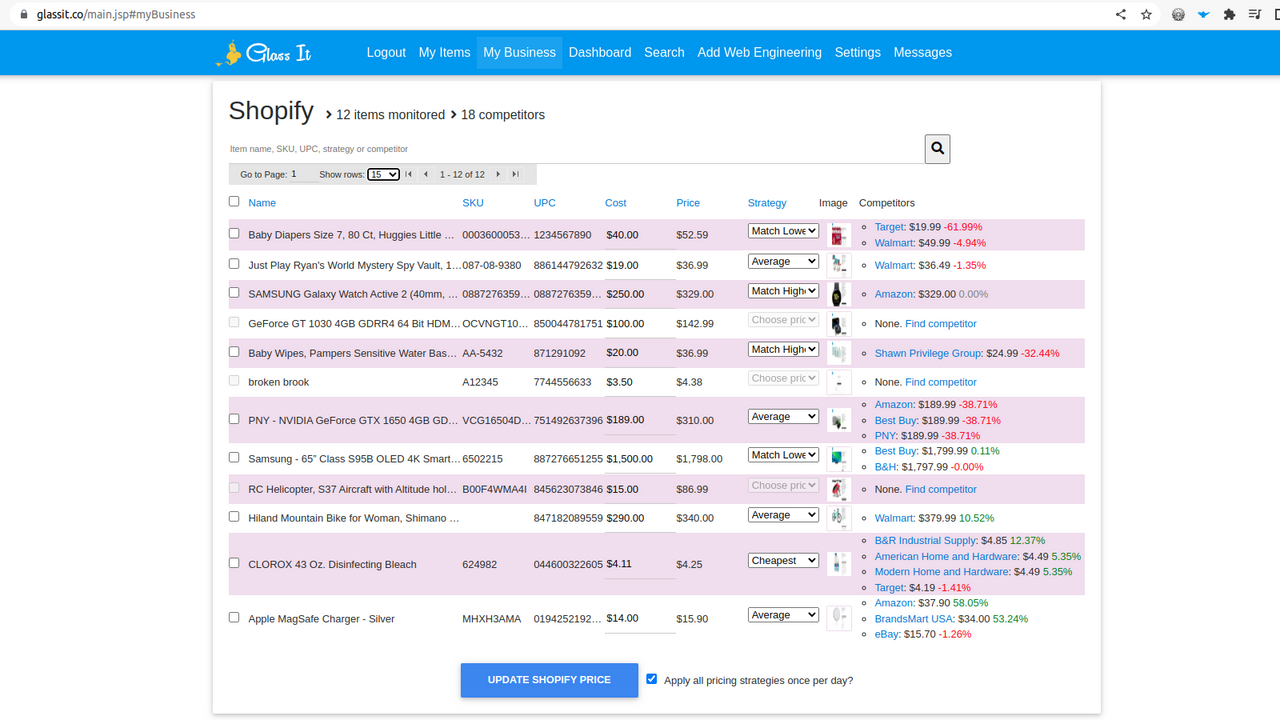This screenshot has width=1280, height=720.
Task: Jump to the last page of results
Action: click(x=515, y=174)
